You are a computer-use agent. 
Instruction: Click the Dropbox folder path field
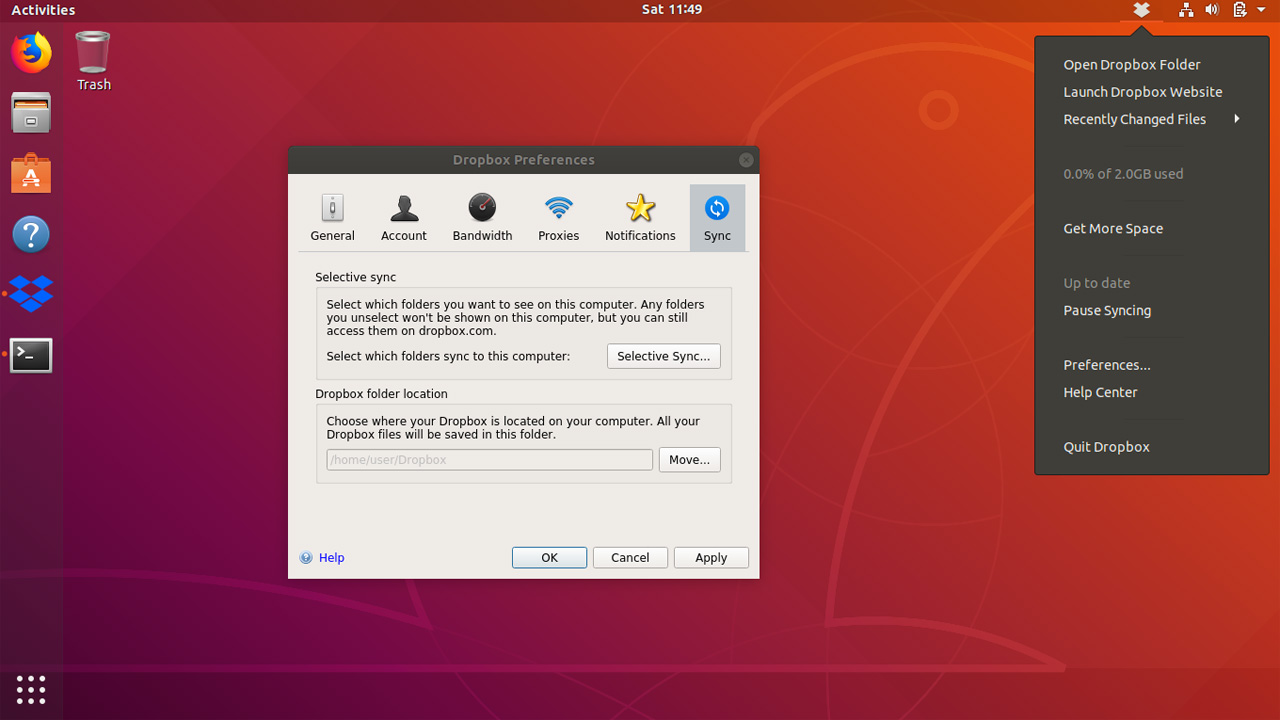[x=489, y=460]
